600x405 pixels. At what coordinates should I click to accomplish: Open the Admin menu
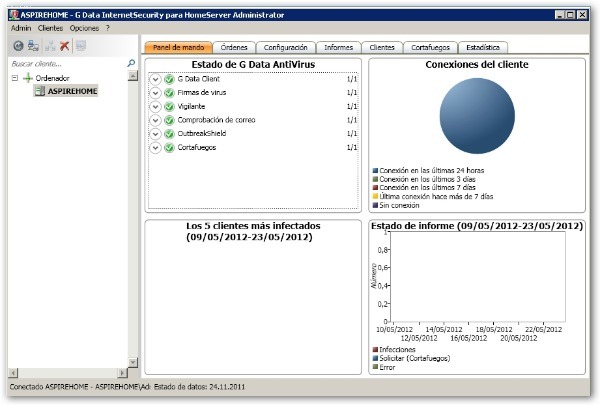[x=21, y=28]
